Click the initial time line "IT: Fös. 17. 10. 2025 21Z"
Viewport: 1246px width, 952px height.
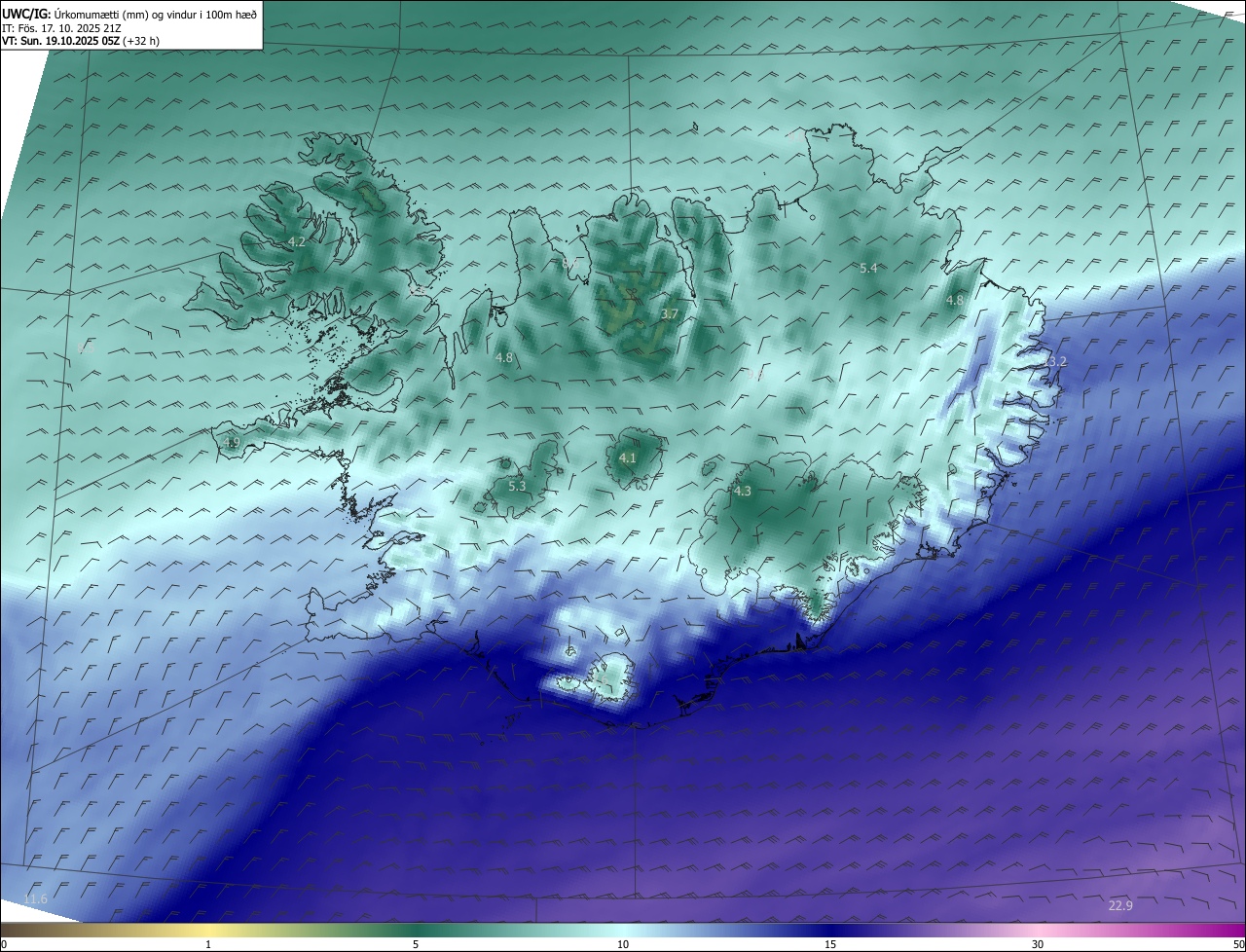pyautogui.click(x=61, y=28)
